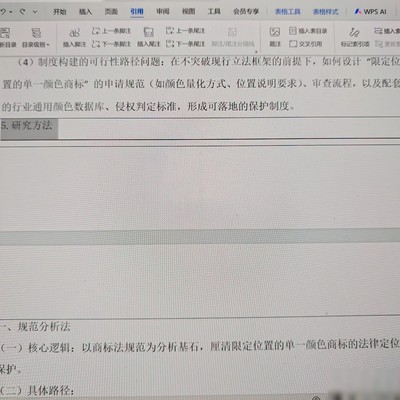
Task: Select the 引用 ribbon tab
Action: pyautogui.click(x=137, y=12)
